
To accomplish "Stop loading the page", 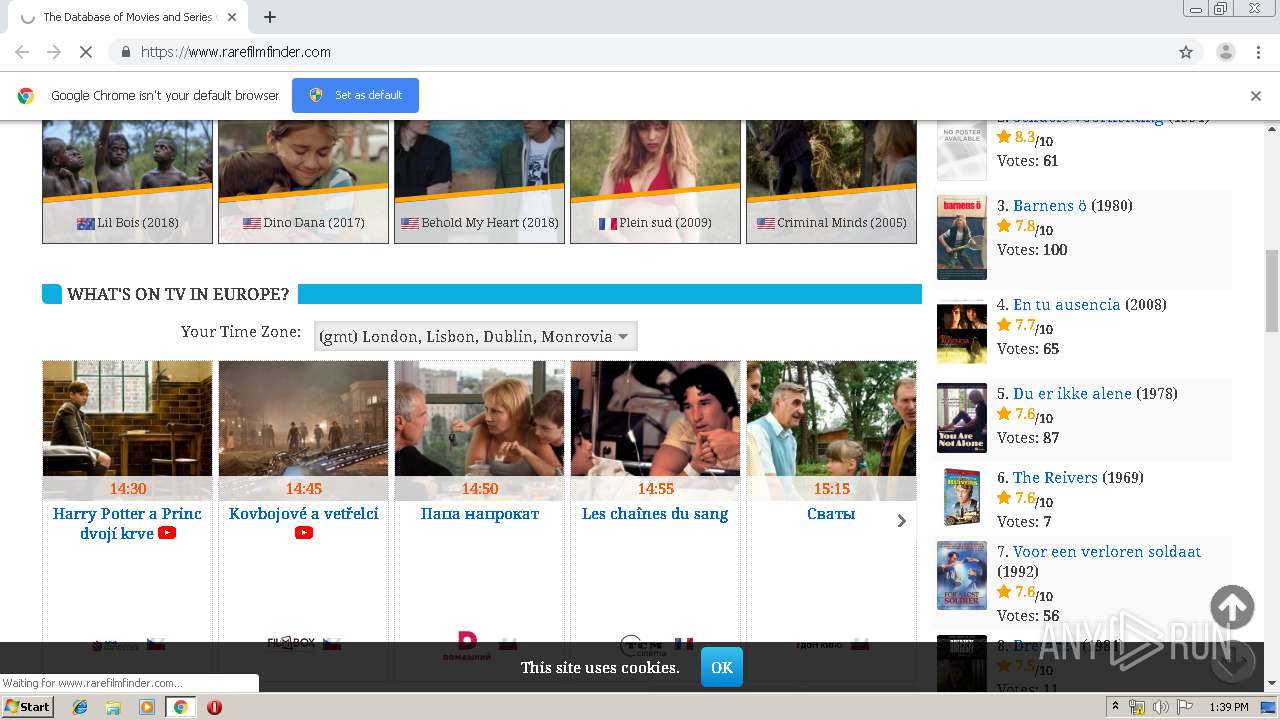I will (85, 52).
